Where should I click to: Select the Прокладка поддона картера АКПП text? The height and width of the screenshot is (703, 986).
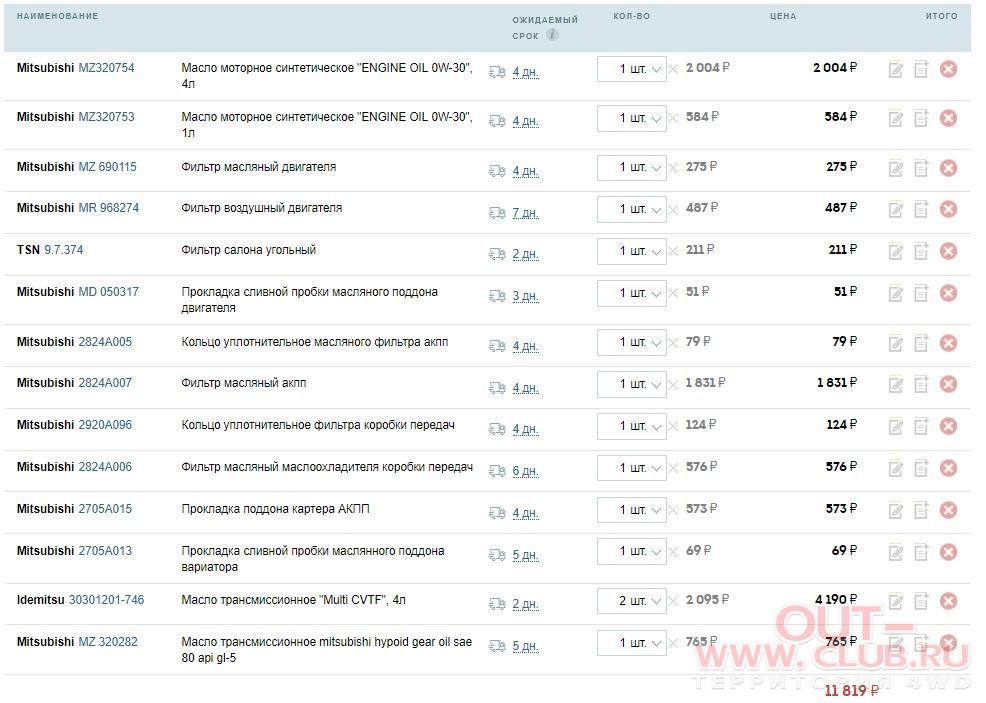(x=275, y=509)
